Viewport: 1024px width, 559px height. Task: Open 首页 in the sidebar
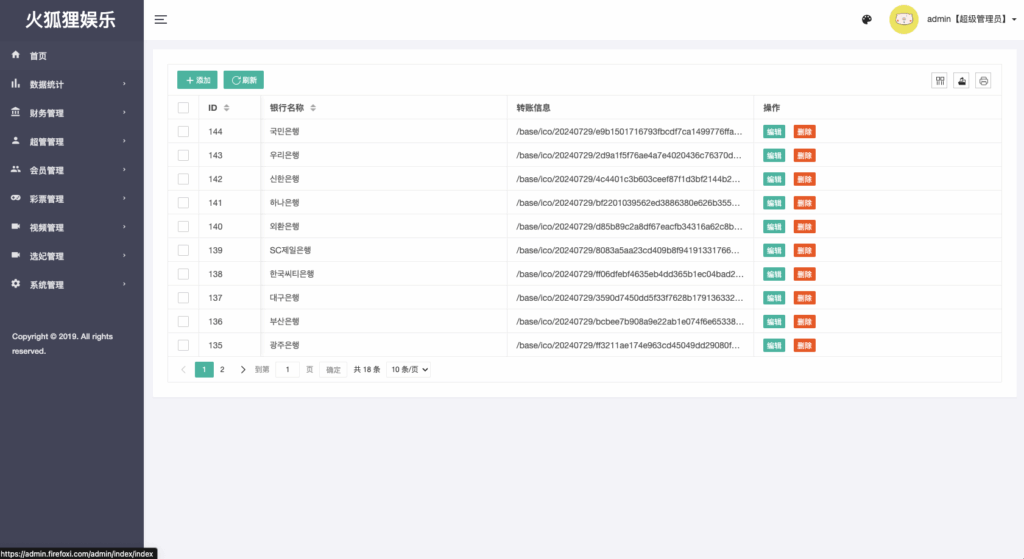pyautogui.click(x=38, y=56)
